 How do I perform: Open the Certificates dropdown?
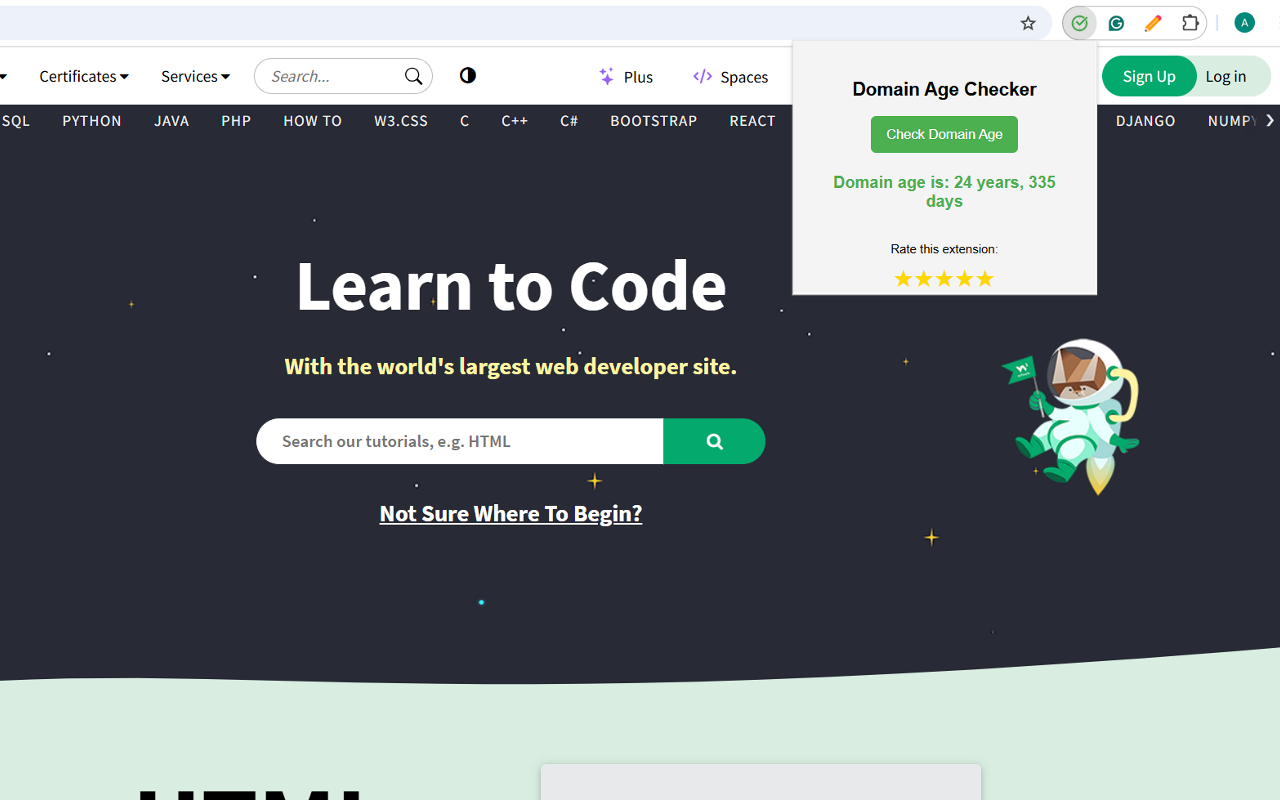pyautogui.click(x=83, y=76)
